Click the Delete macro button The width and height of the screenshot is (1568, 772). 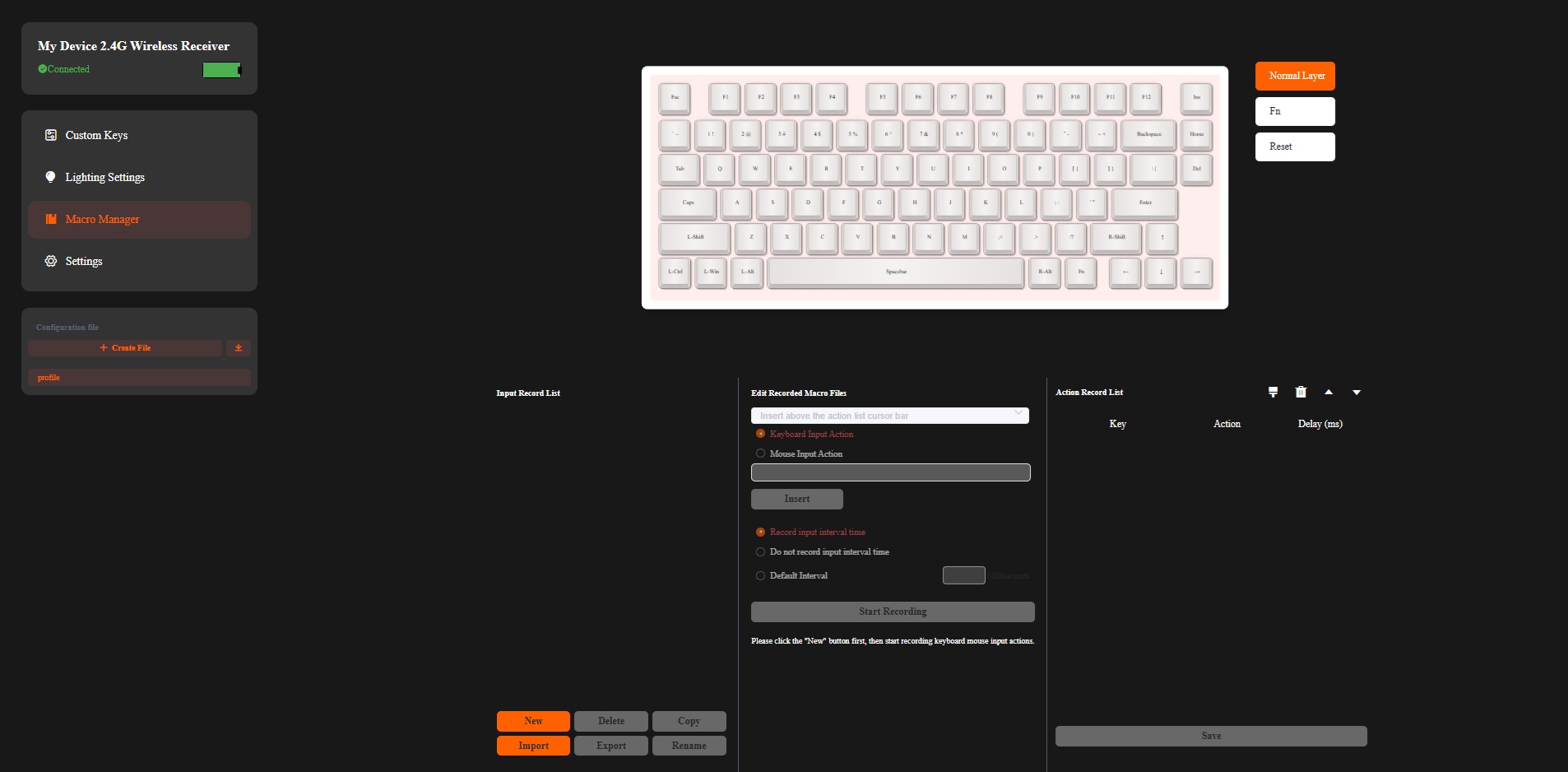click(611, 721)
